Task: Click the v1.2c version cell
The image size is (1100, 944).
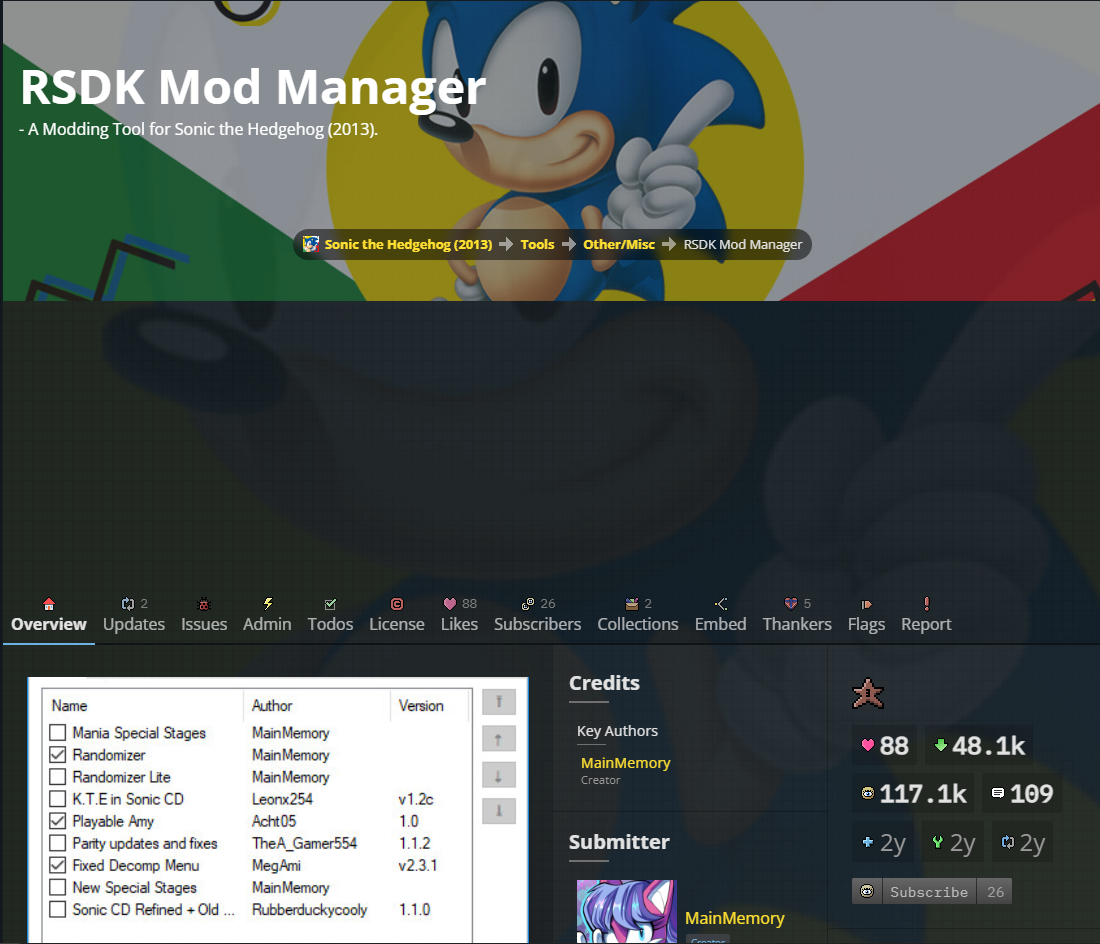Action: (416, 799)
